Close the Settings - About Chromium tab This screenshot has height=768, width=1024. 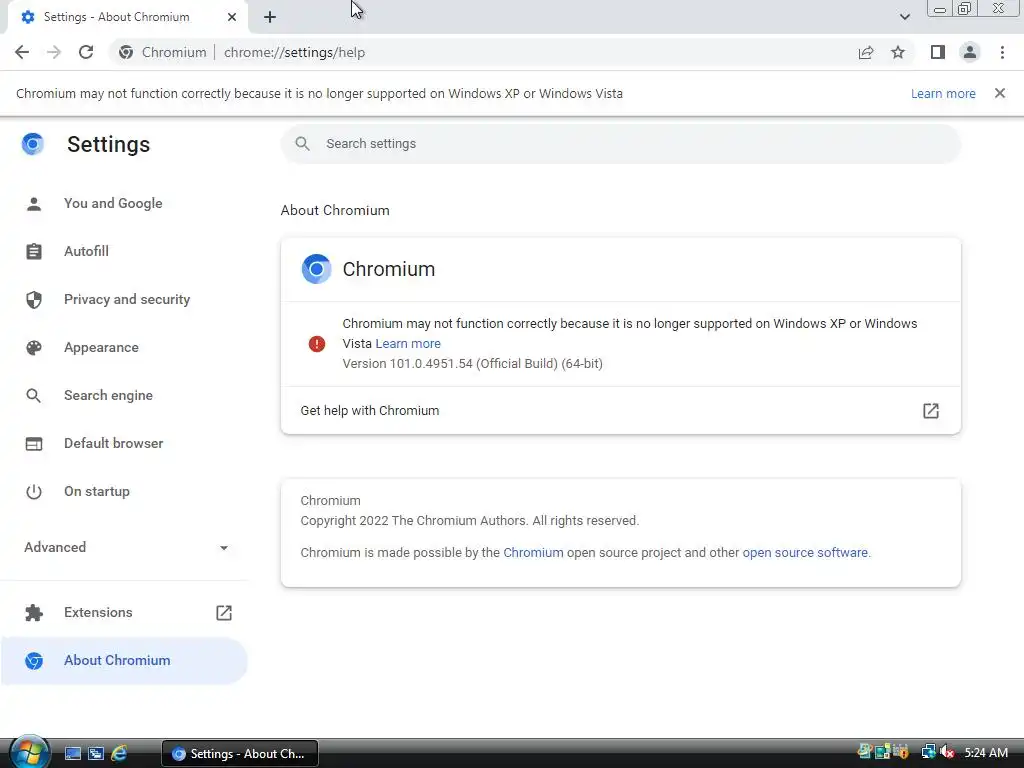232,17
